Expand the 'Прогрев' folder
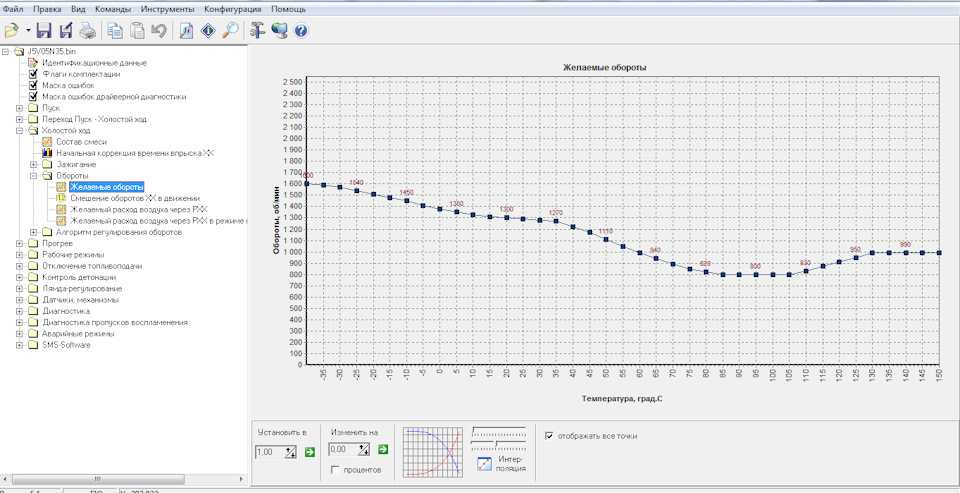 [20, 243]
